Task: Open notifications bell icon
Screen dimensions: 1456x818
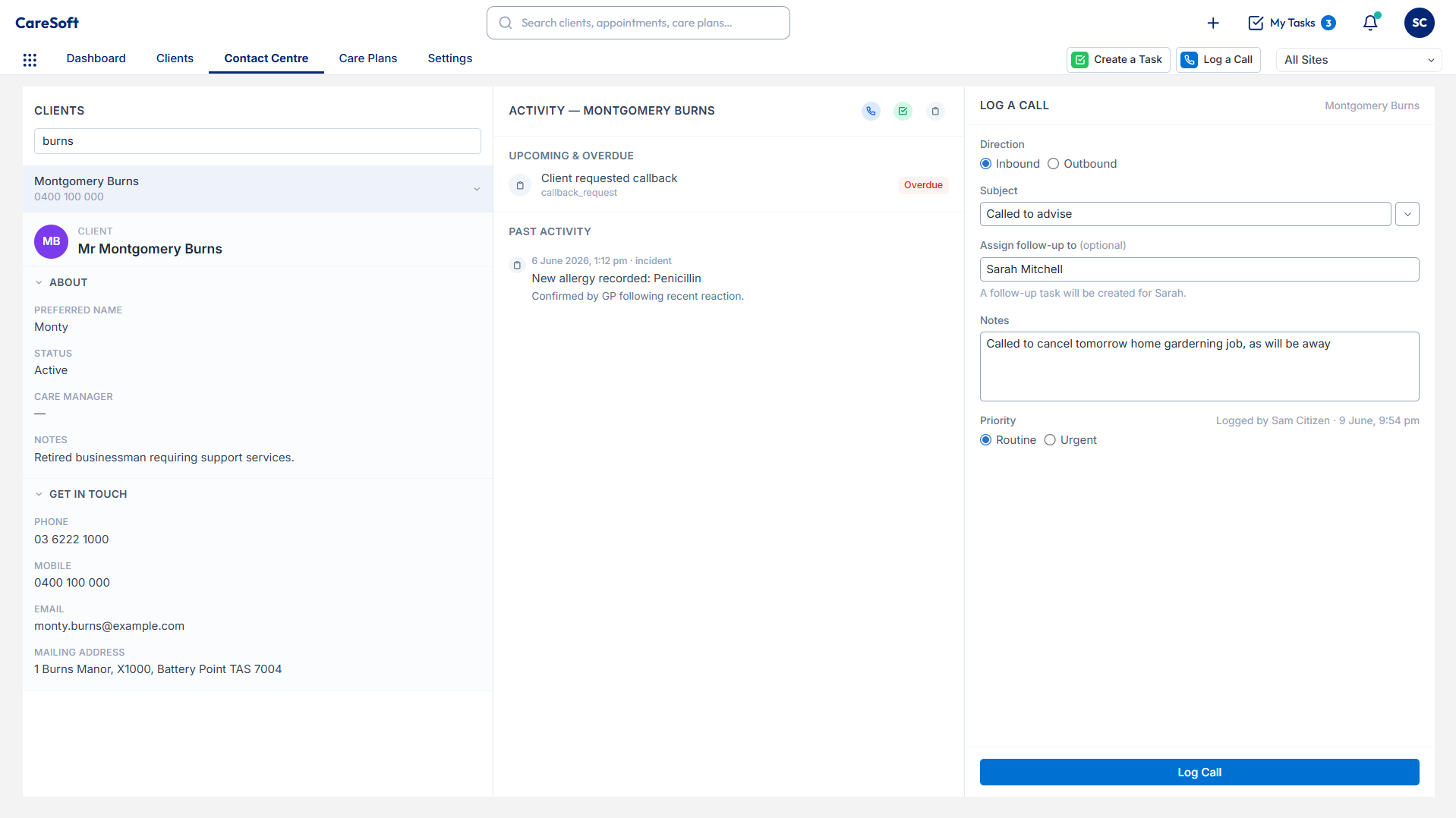Action: 1370,23
